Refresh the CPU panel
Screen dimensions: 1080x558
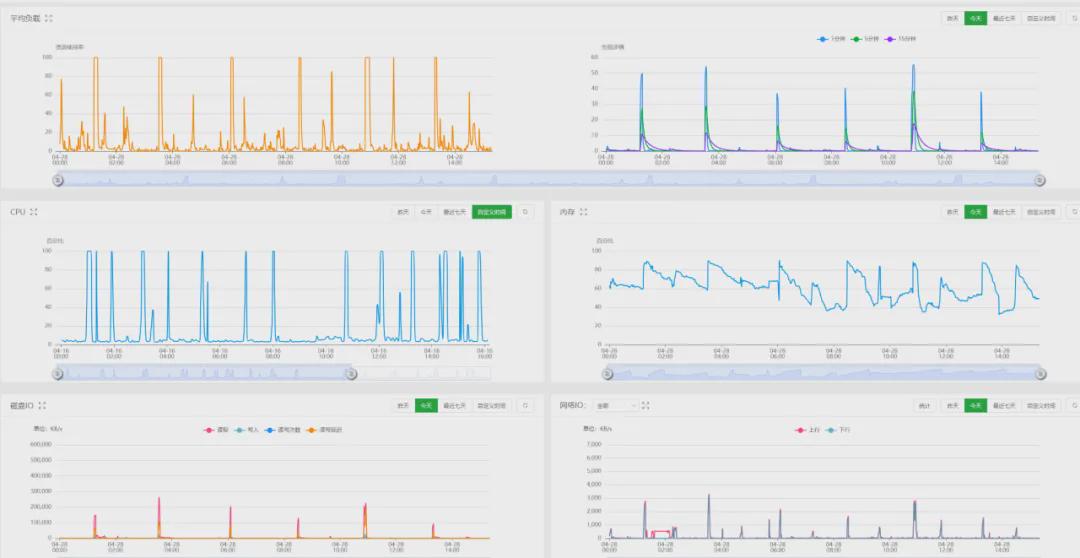pos(525,212)
